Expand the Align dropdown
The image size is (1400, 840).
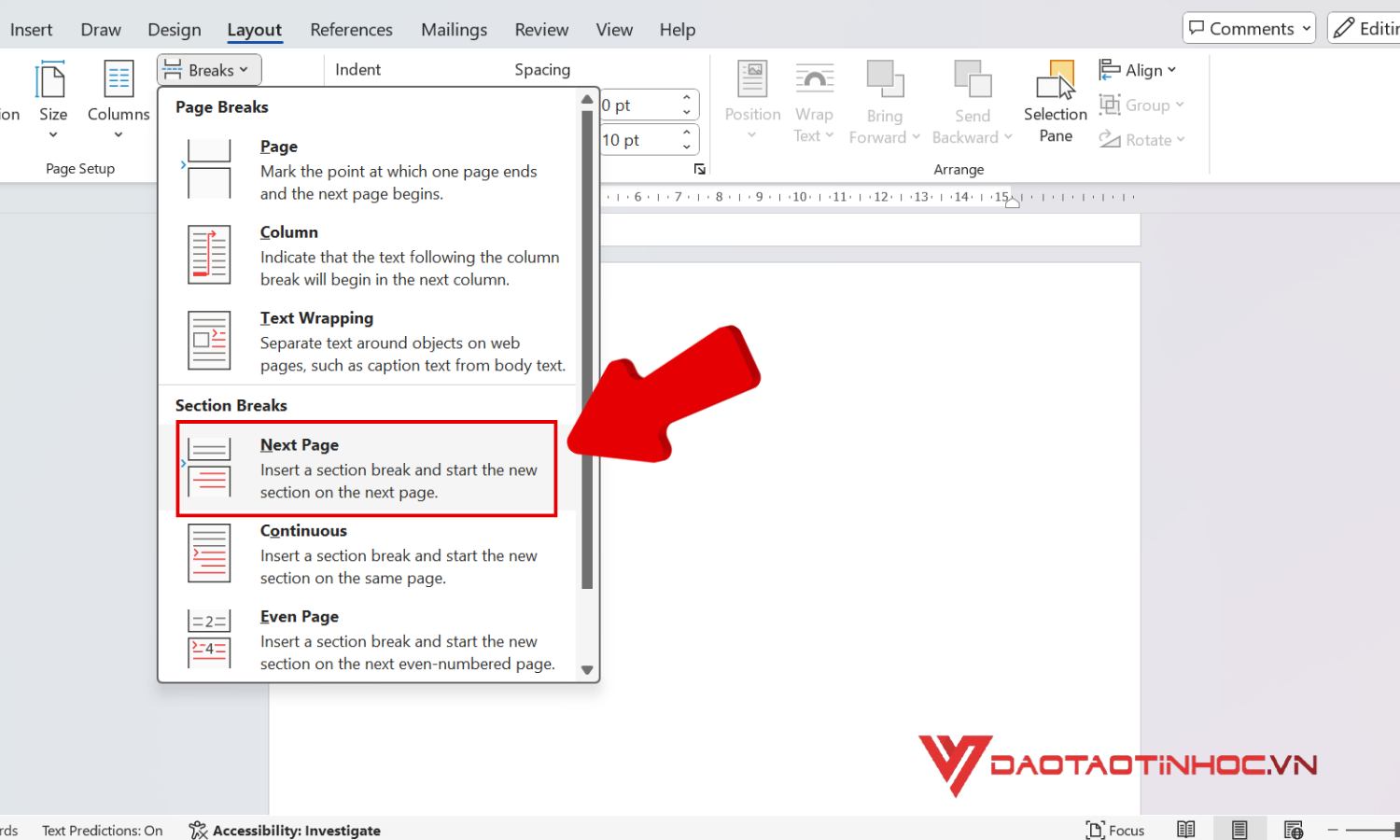[1138, 70]
